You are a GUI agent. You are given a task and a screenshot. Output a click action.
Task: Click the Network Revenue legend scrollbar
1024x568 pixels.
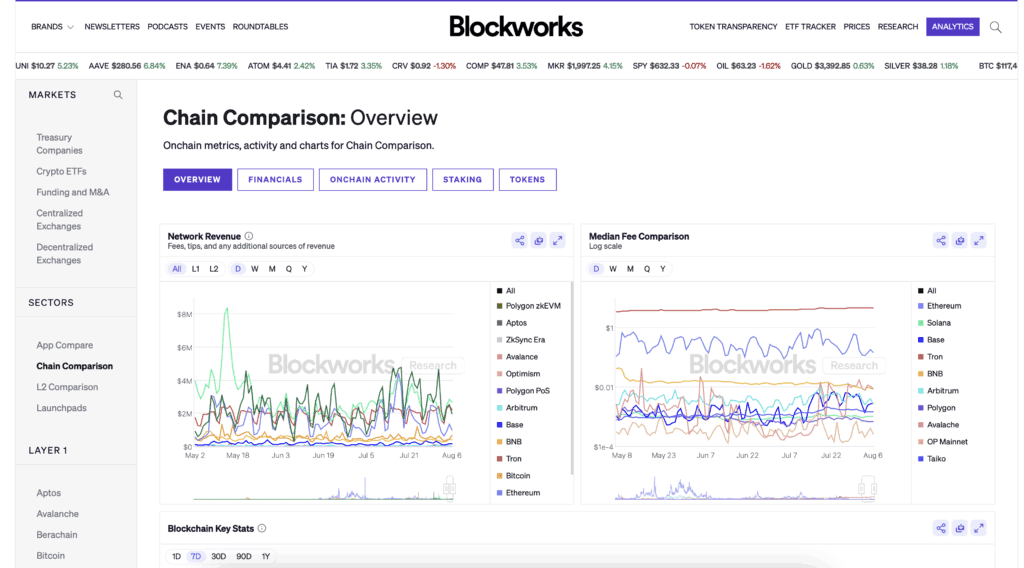pos(572,379)
